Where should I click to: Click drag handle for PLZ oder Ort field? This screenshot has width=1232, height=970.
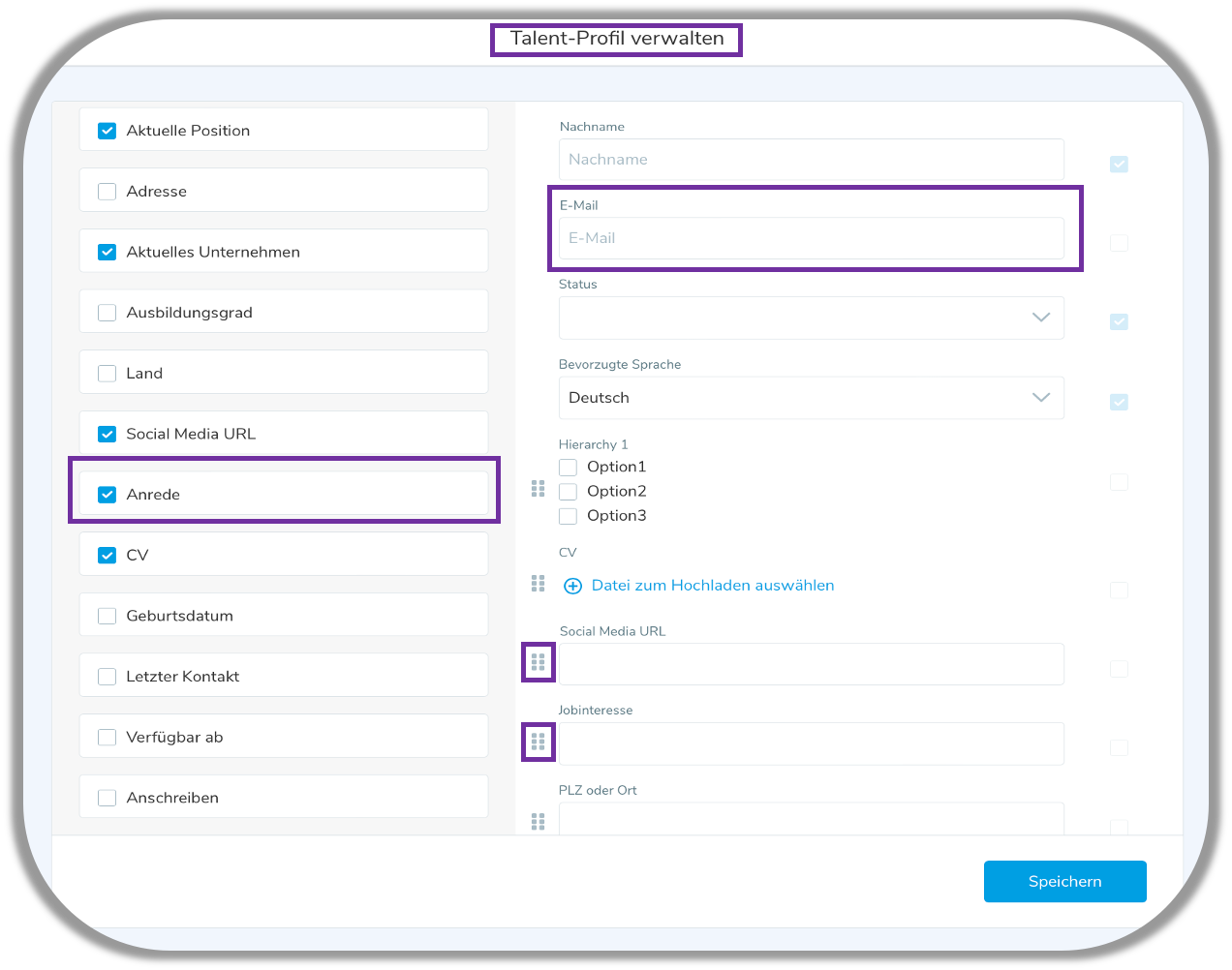point(539,822)
